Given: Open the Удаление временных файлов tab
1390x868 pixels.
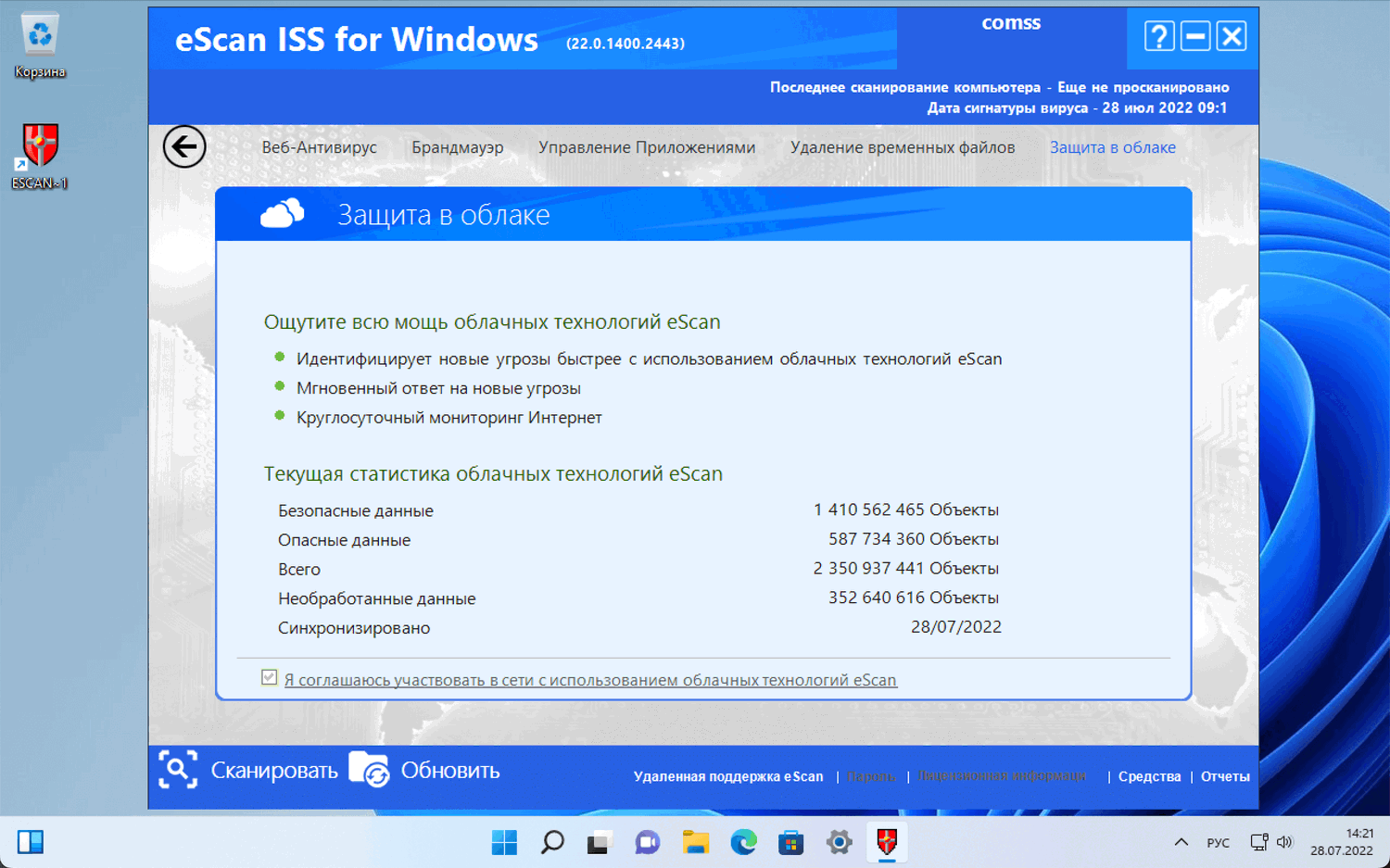Looking at the screenshot, I should (903, 147).
